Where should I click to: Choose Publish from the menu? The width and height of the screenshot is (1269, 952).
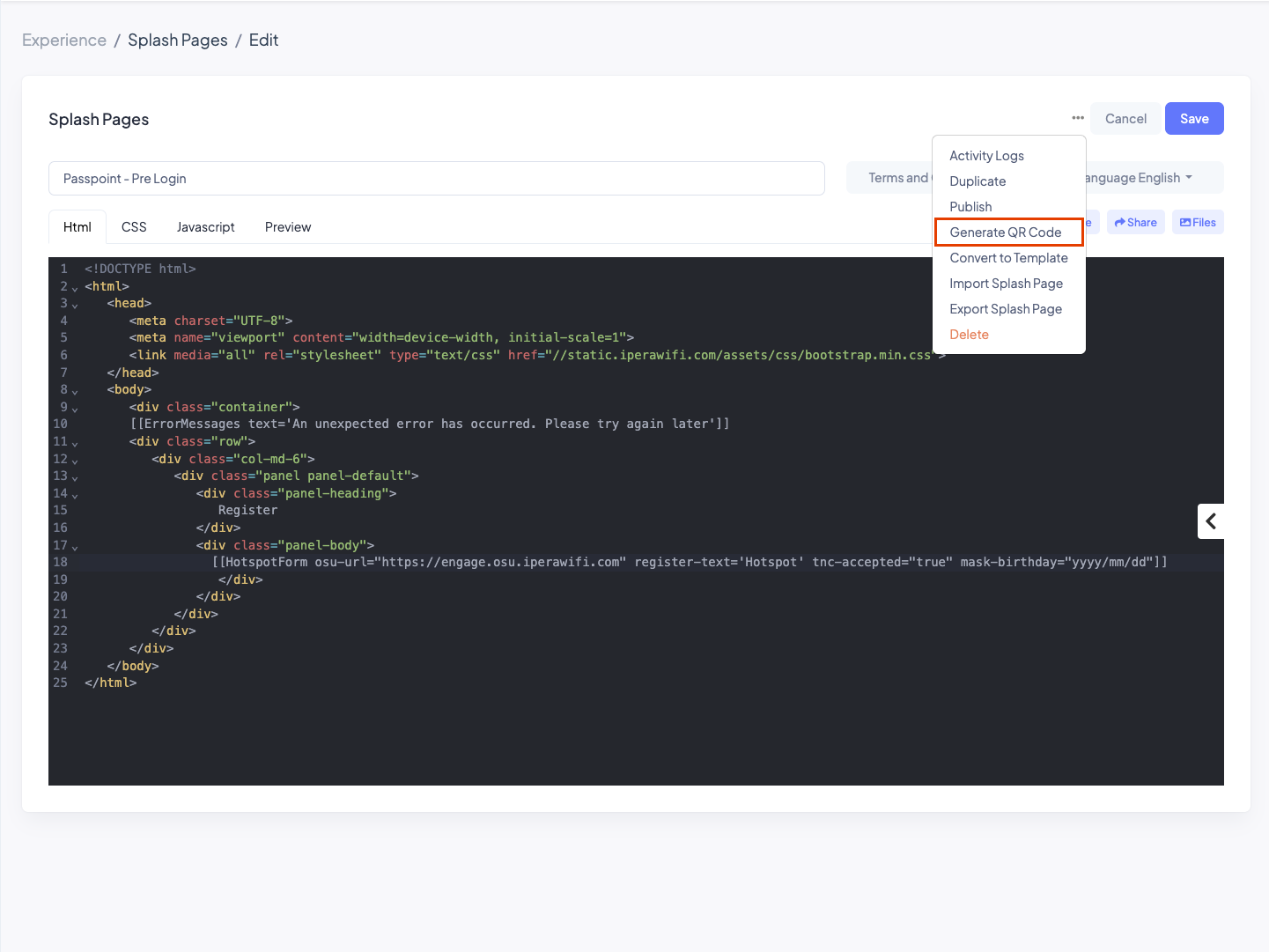pyautogui.click(x=970, y=207)
